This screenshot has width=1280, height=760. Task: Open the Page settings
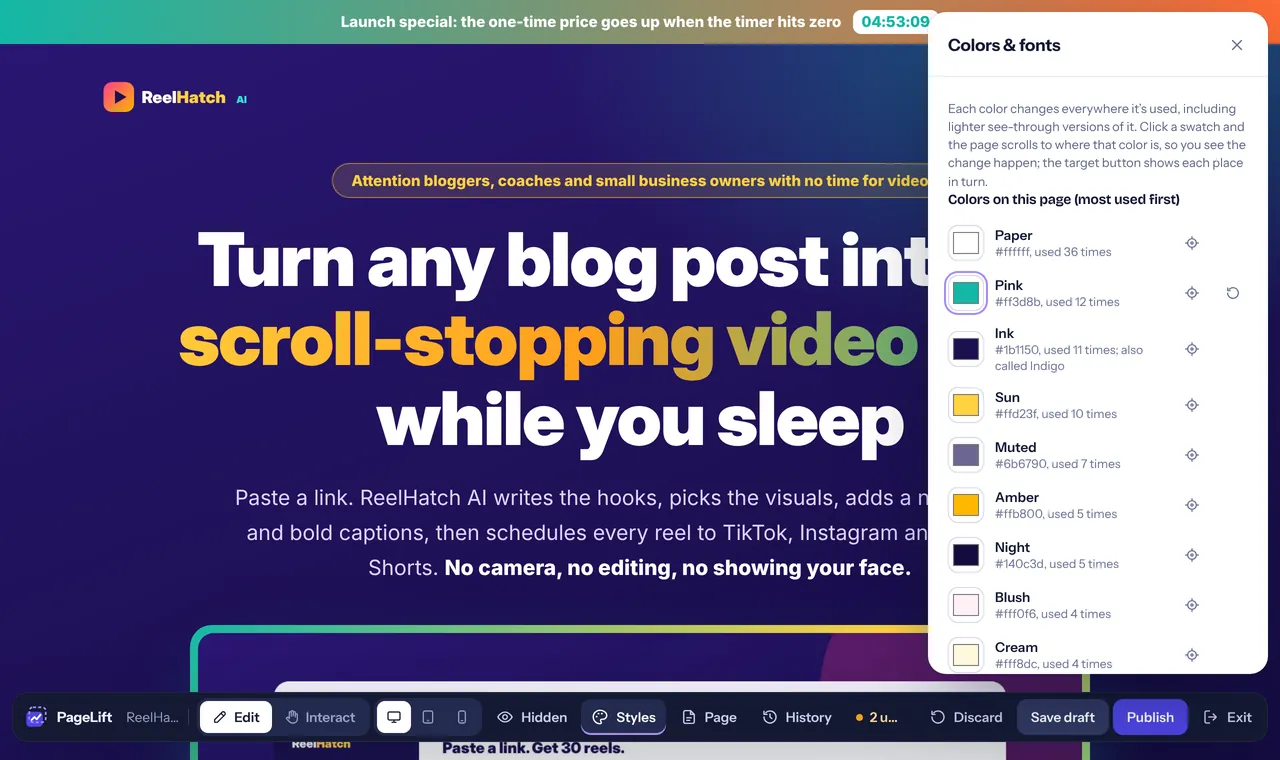tap(709, 717)
